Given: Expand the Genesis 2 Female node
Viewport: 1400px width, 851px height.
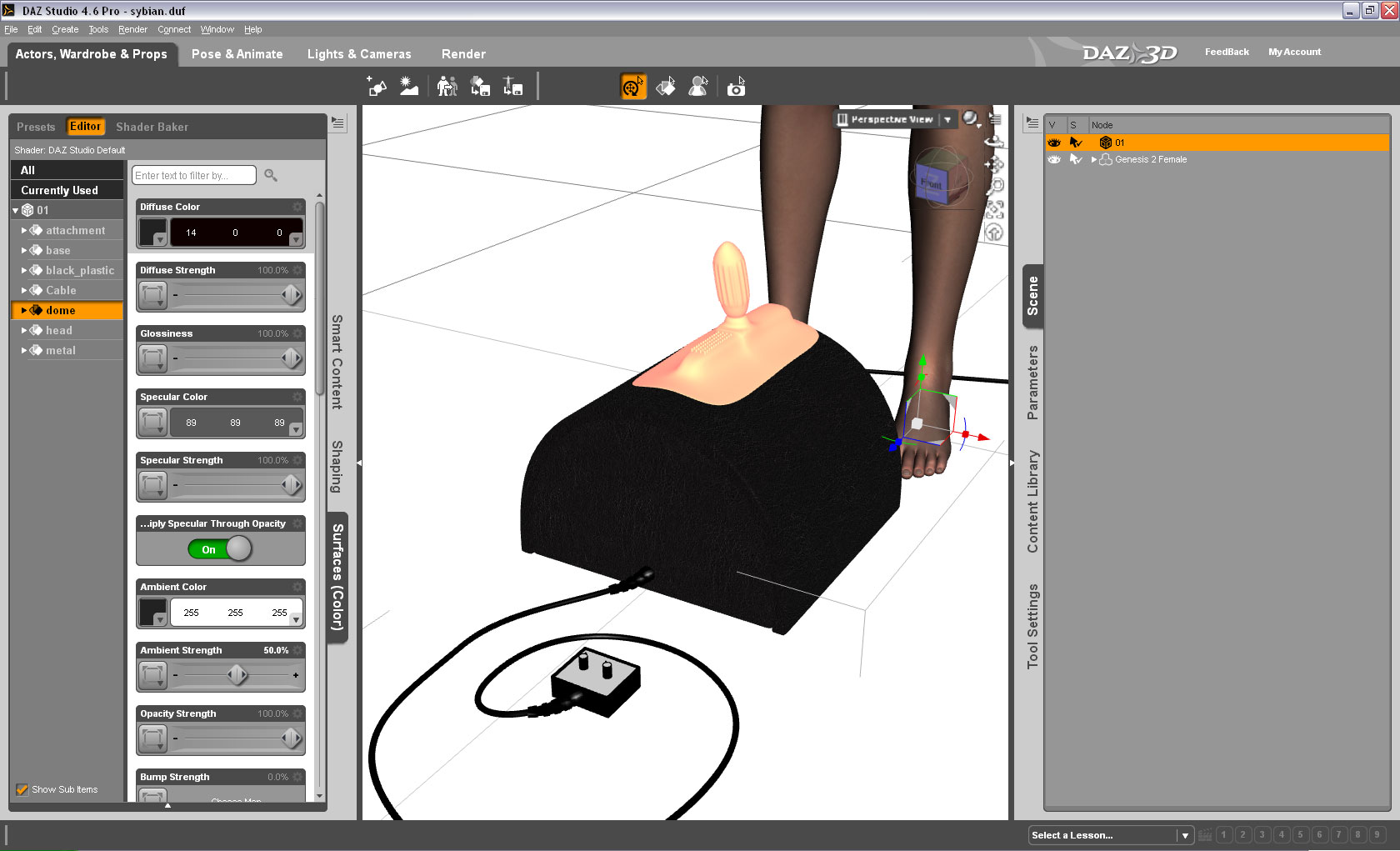Looking at the screenshot, I should coord(1094,159).
